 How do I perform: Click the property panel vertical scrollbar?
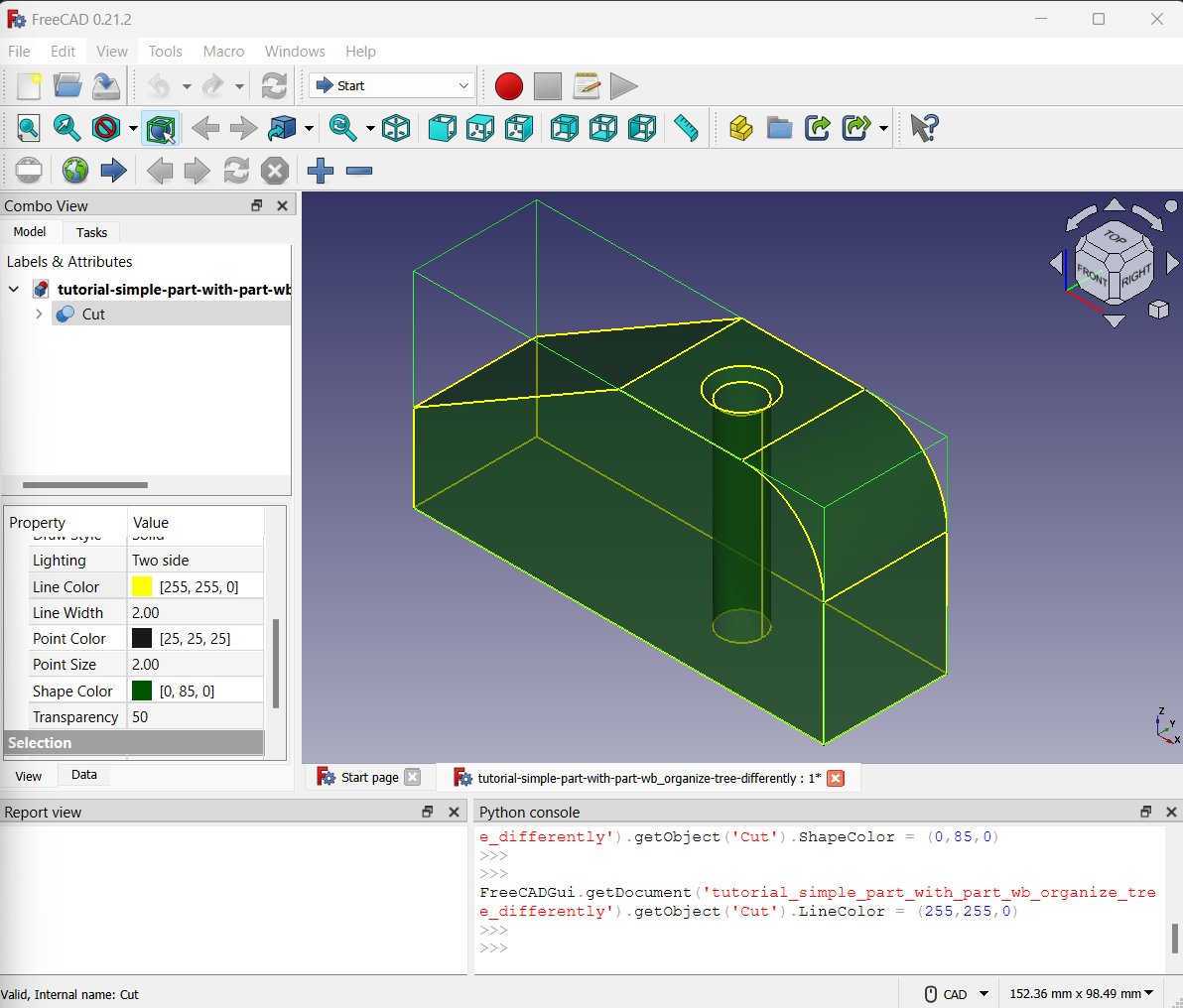(275, 664)
